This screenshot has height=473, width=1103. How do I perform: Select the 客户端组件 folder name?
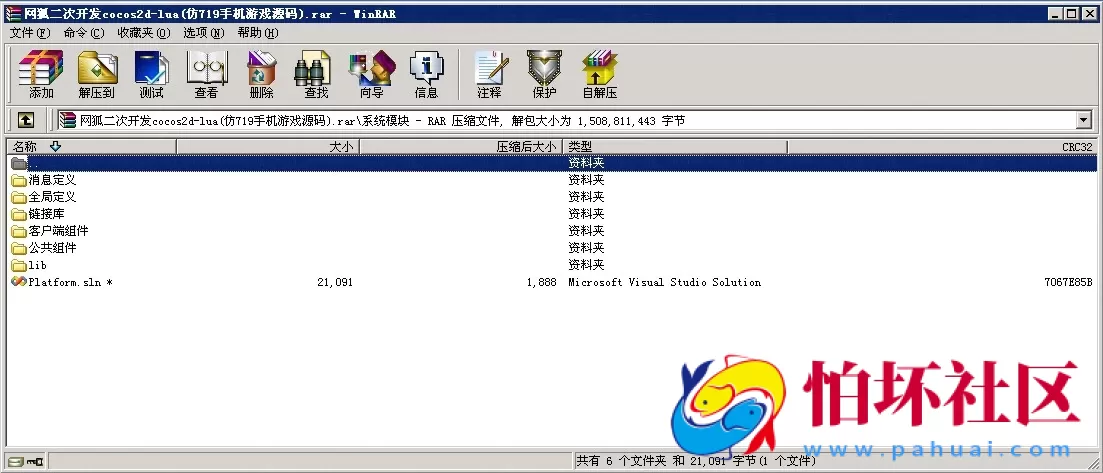coord(58,231)
